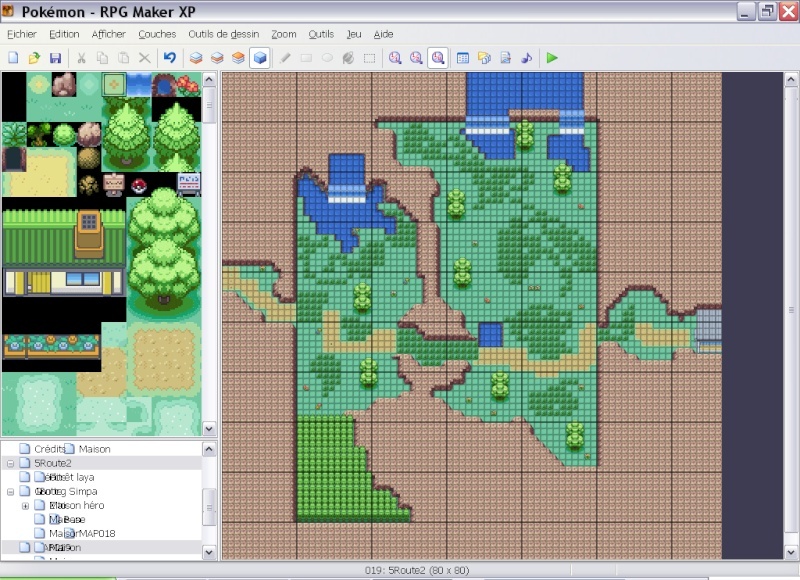
Task: Click the small square blue pond on the map
Action: click(x=490, y=335)
